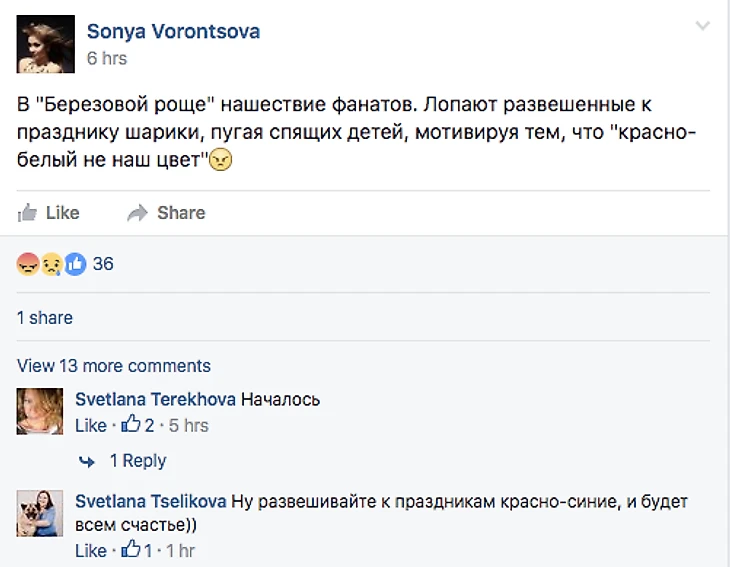
Task: Click the reply arrow icon
Action: point(89,461)
